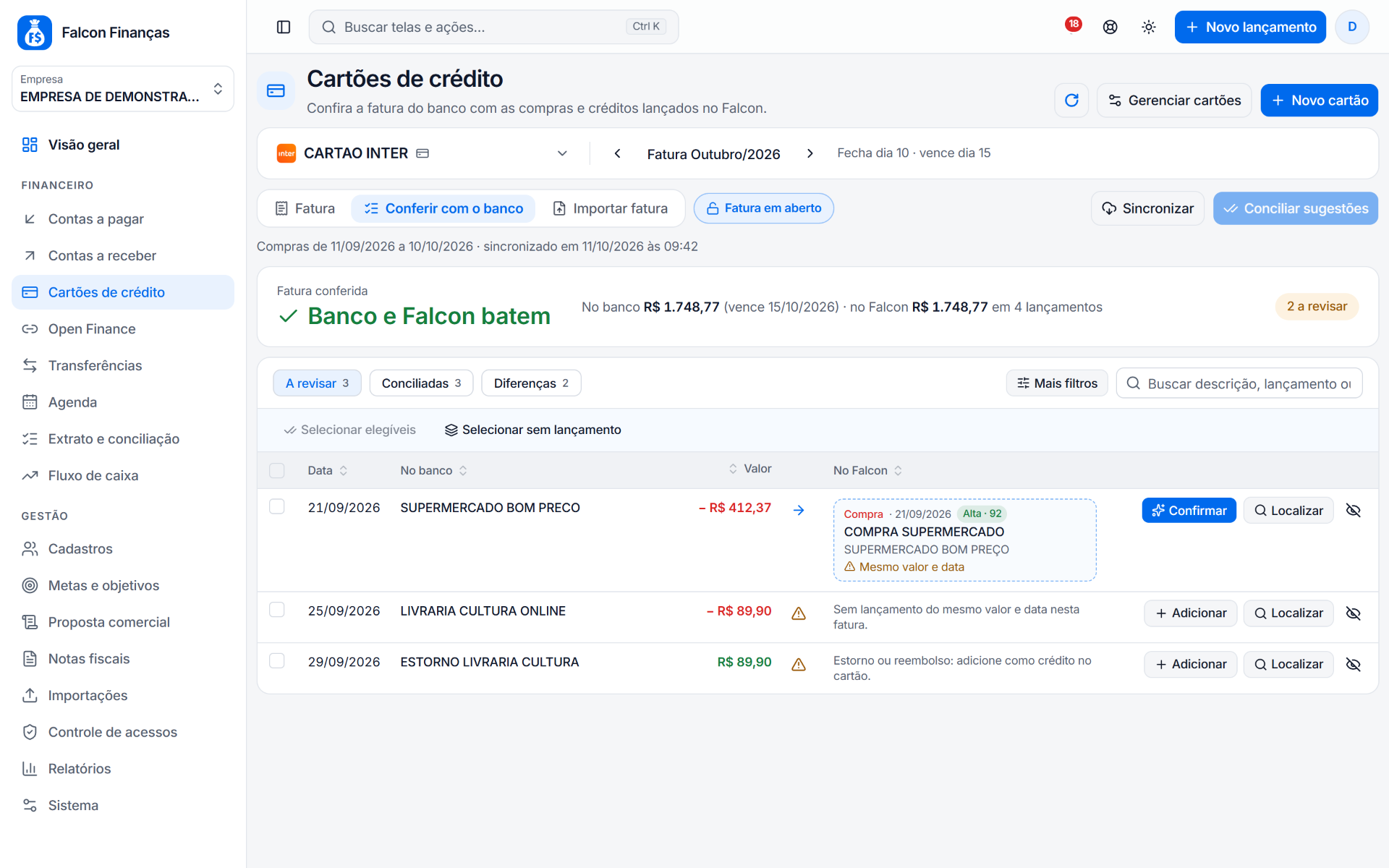Open the help lifebuoy icon

(x=1110, y=27)
